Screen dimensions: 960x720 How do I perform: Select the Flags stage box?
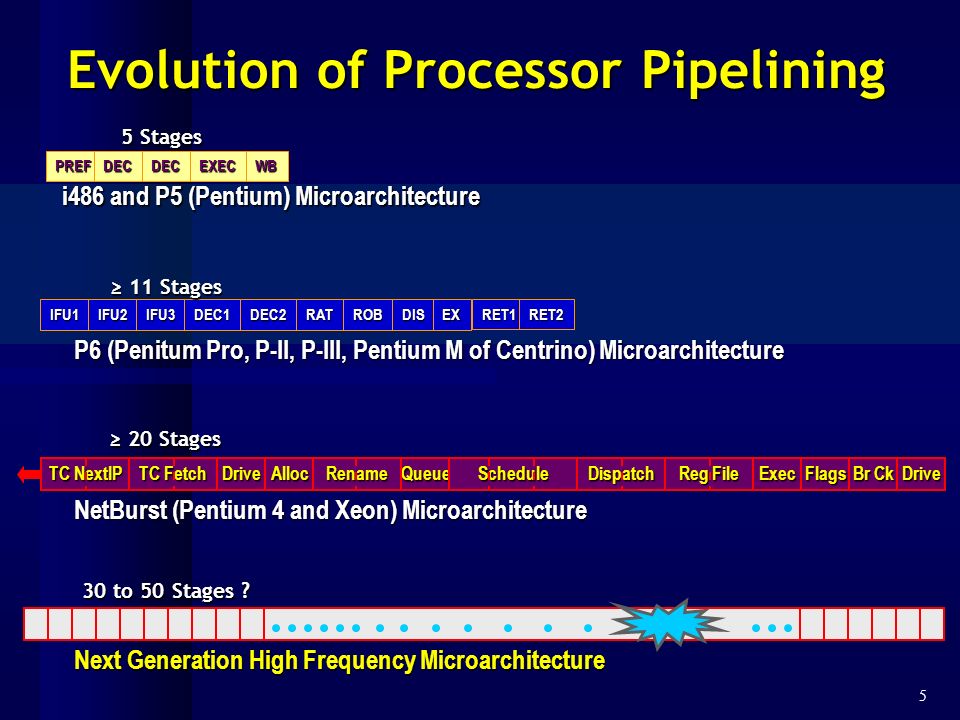pos(825,474)
